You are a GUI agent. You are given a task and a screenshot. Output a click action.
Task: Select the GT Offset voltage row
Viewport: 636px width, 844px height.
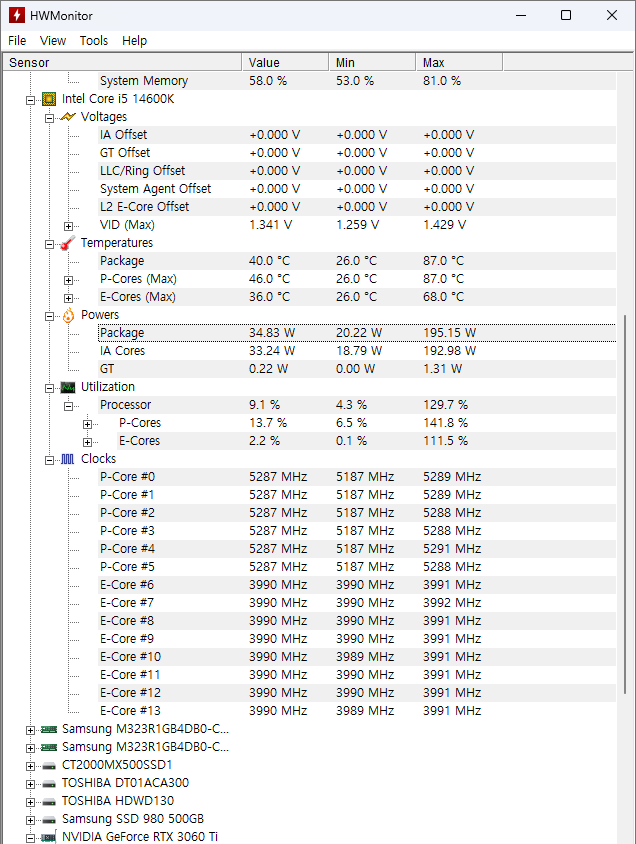coord(357,153)
